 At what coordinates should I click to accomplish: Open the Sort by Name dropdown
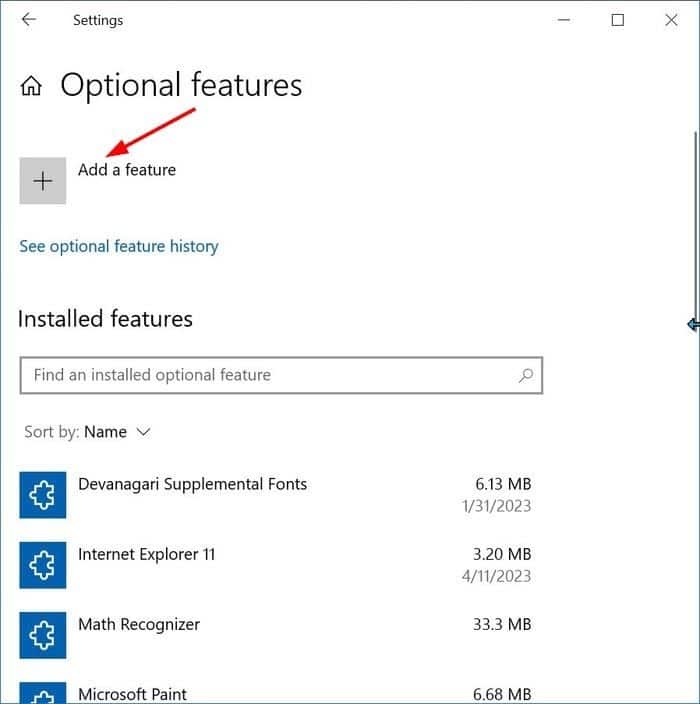point(88,432)
